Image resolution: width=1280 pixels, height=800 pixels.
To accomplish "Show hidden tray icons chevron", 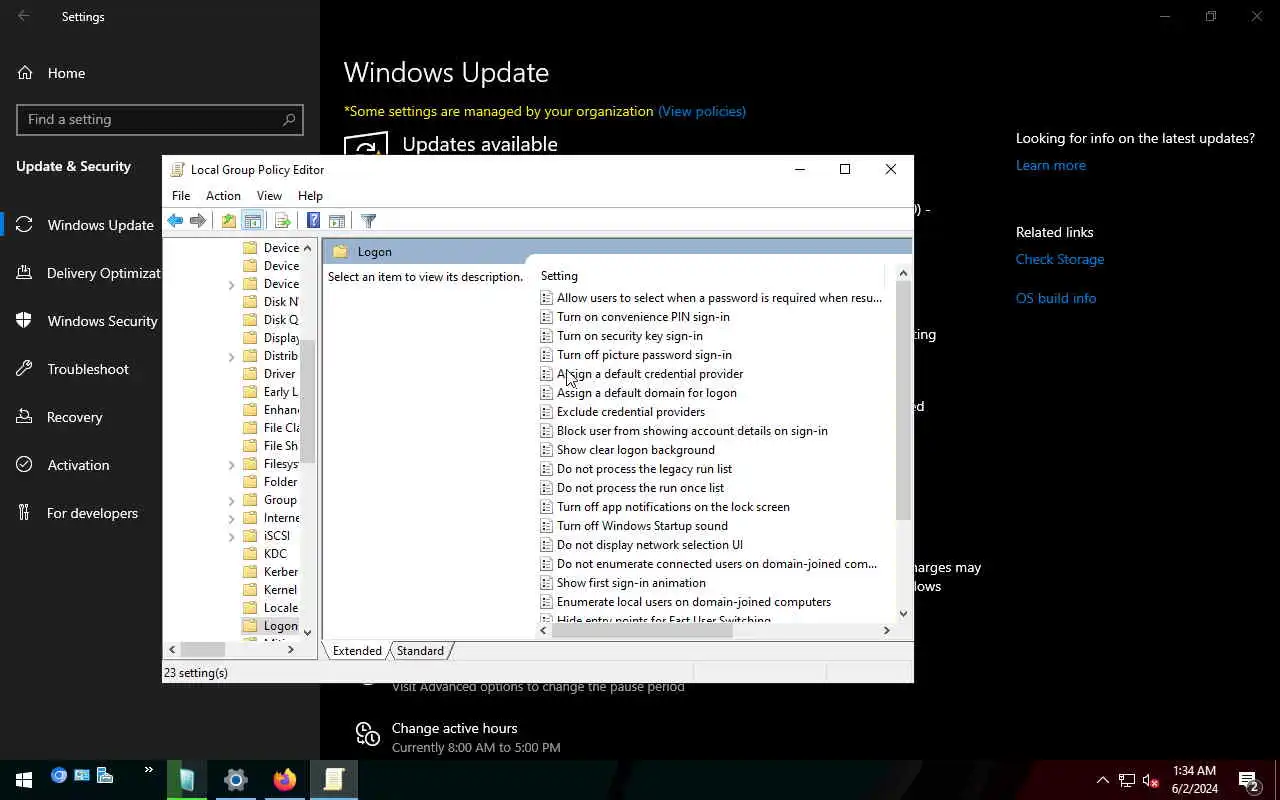I will pos(1103,780).
